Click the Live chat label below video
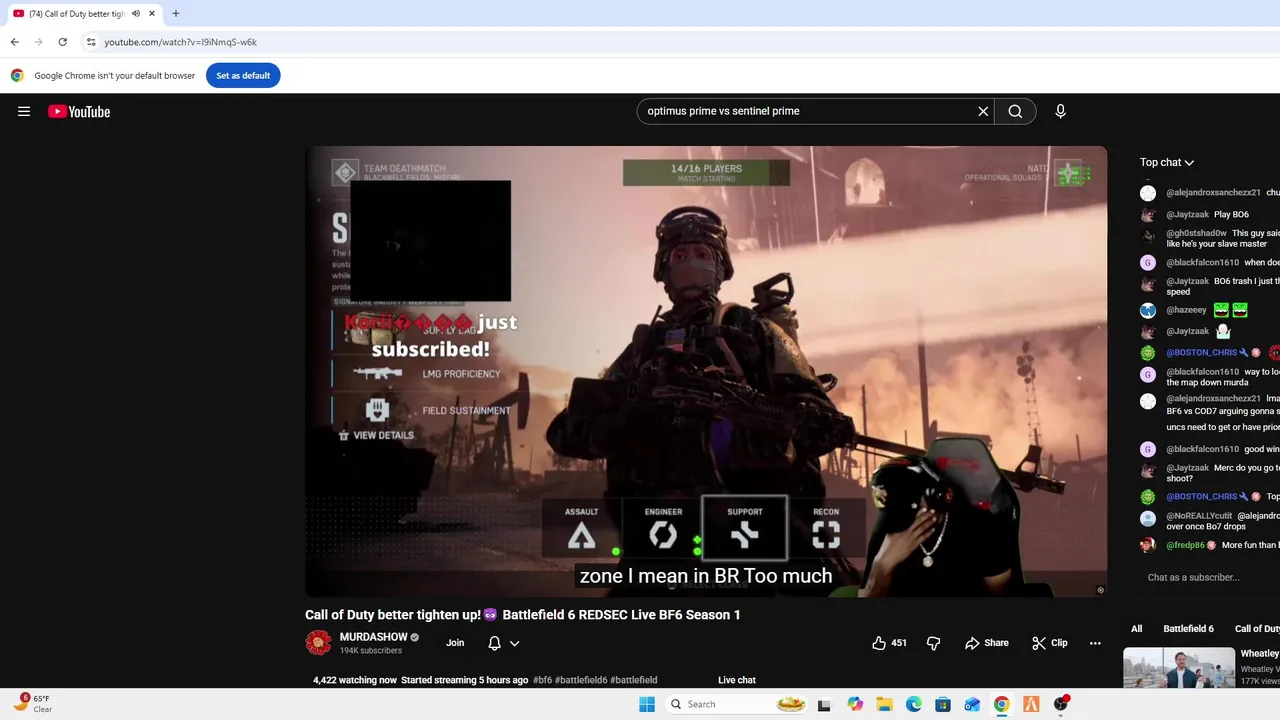This screenshot has width=1280, height=720. point(737,680)
